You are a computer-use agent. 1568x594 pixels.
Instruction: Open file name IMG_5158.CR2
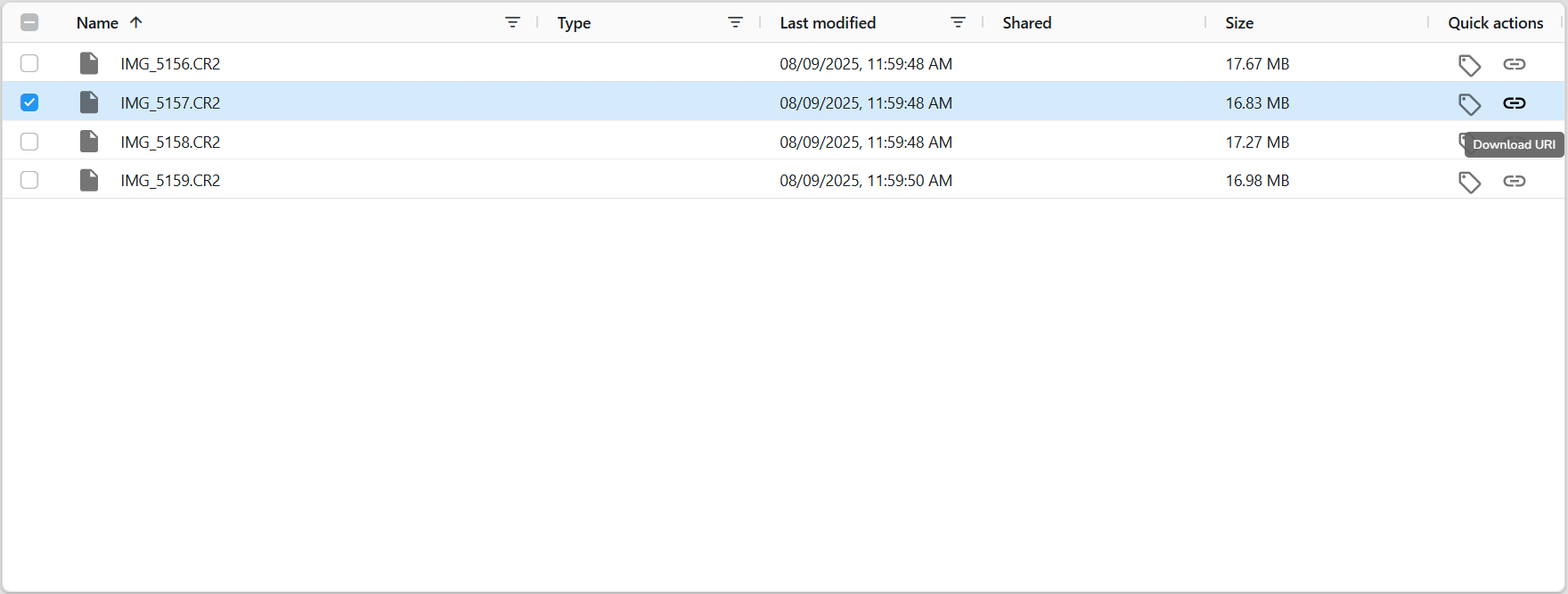pyautogui.click(x=170, y=142)
